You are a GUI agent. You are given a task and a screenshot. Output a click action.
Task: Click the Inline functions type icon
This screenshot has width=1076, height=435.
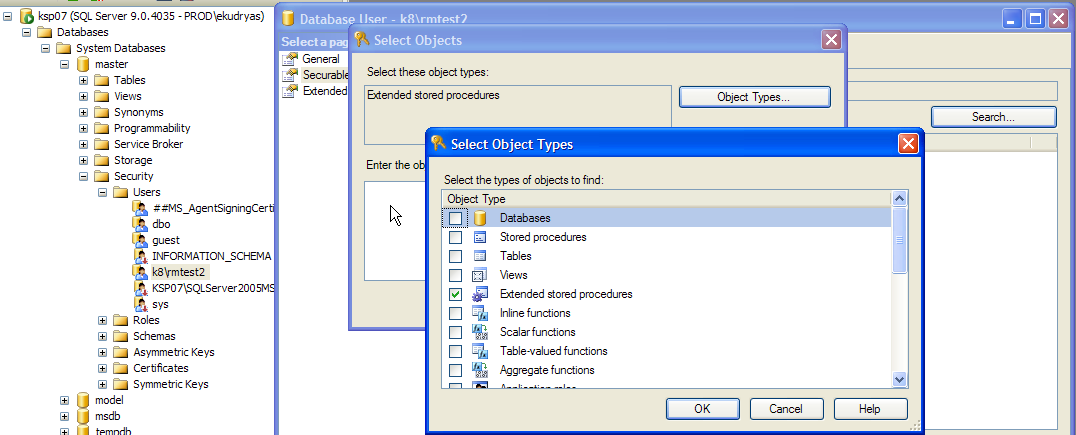(480, 313)
